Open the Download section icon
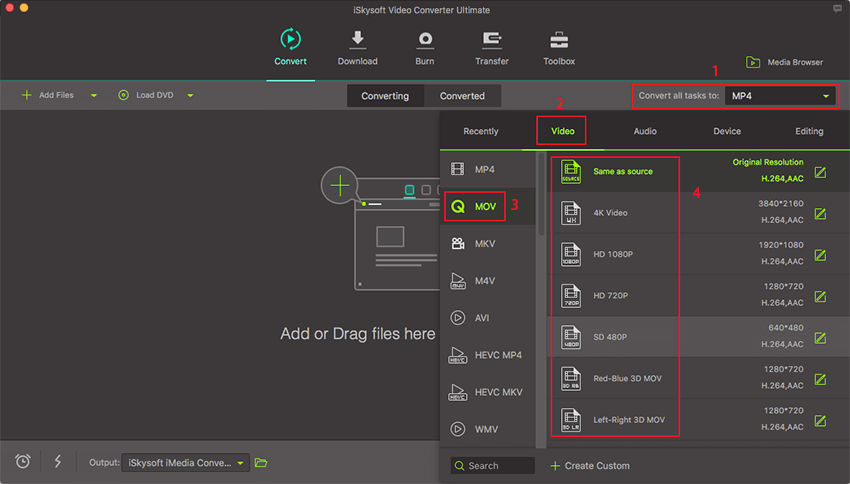 [357, 40]
